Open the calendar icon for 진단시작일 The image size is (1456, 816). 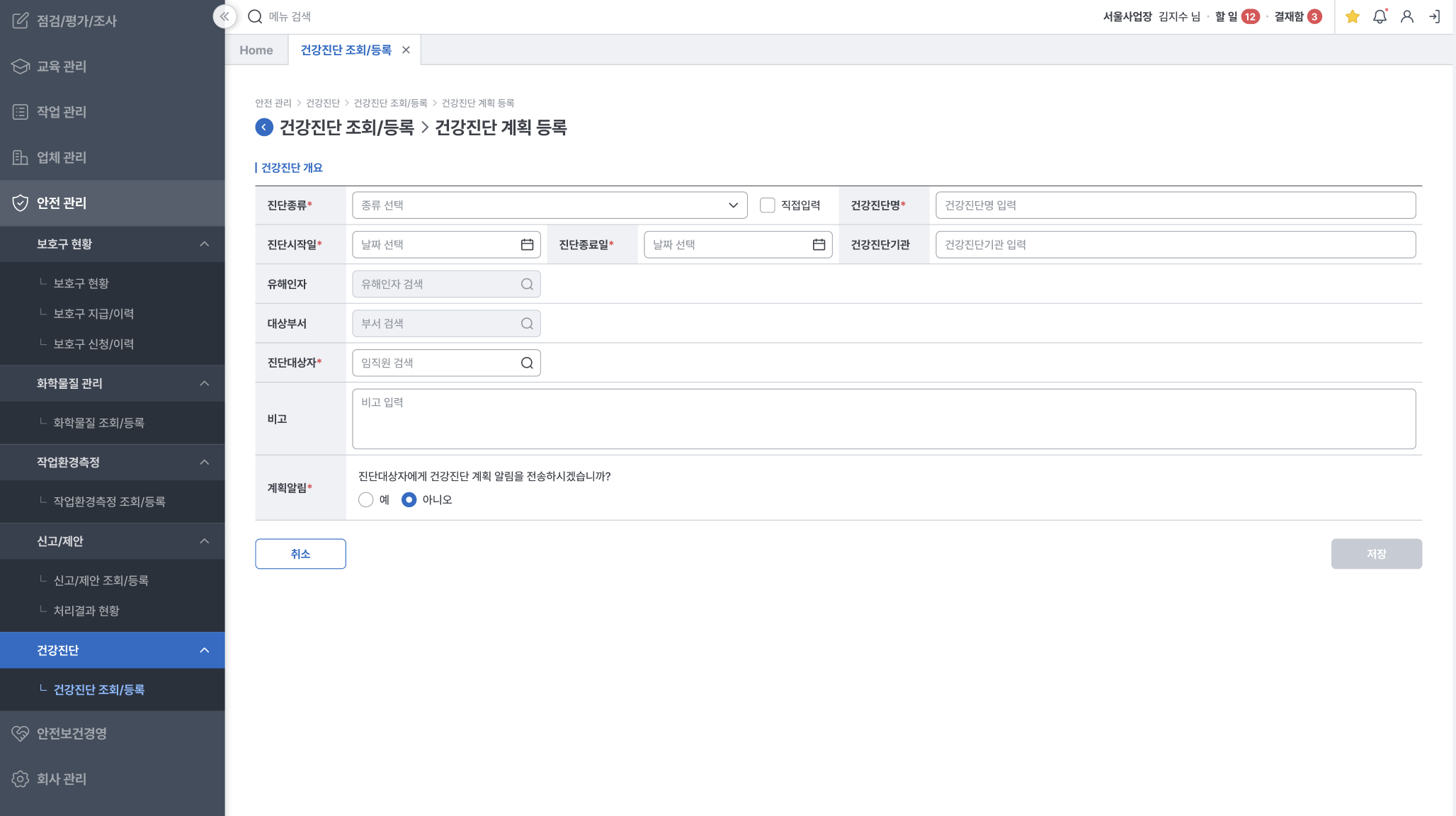pyautogui.click(x=527, y=244)
